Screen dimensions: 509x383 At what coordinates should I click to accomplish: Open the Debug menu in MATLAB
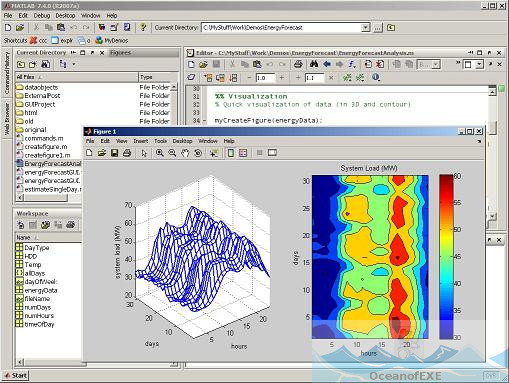pyautogui.click(x=42, y=16)
